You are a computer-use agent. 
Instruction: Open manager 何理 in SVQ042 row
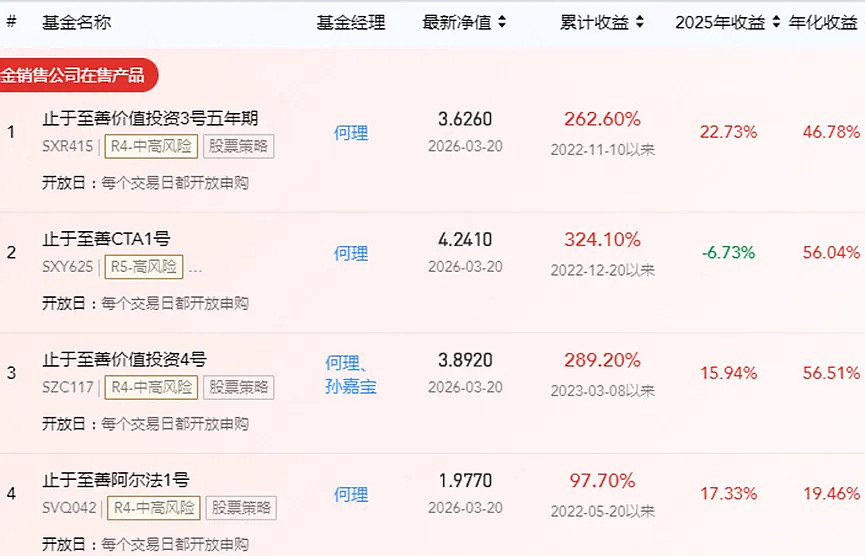pyautogui.click(x=351, y=495)
